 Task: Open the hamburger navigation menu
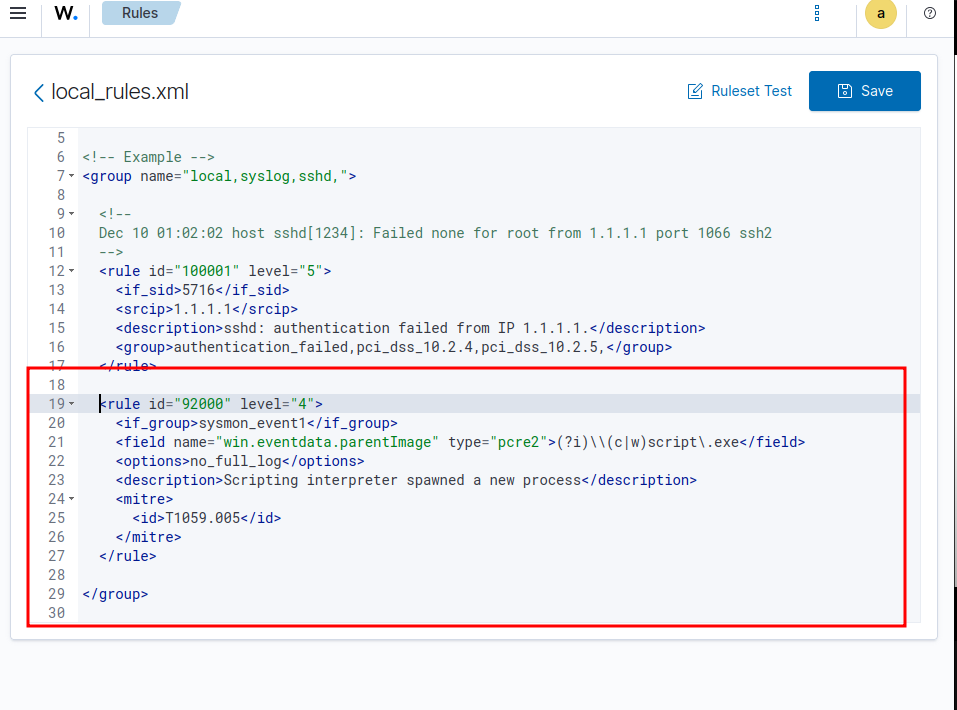point(18,13)
